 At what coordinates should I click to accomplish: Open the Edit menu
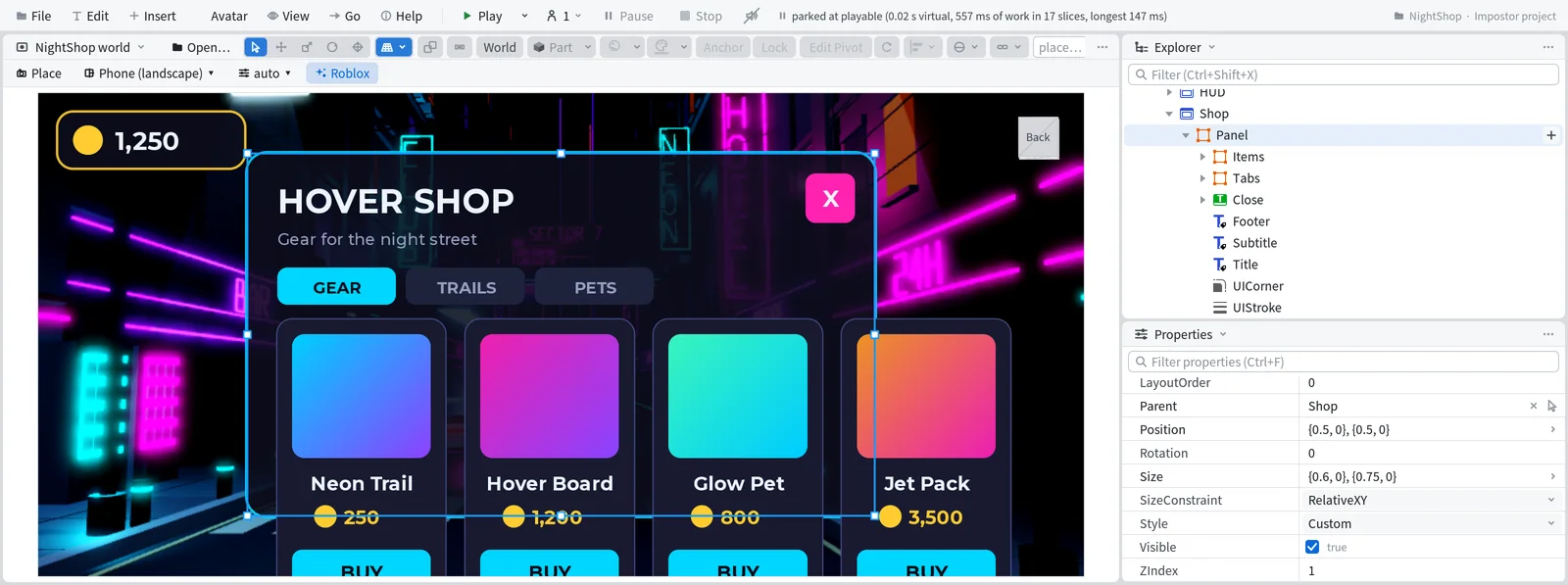pyautogui.click(x=89, y=16)
